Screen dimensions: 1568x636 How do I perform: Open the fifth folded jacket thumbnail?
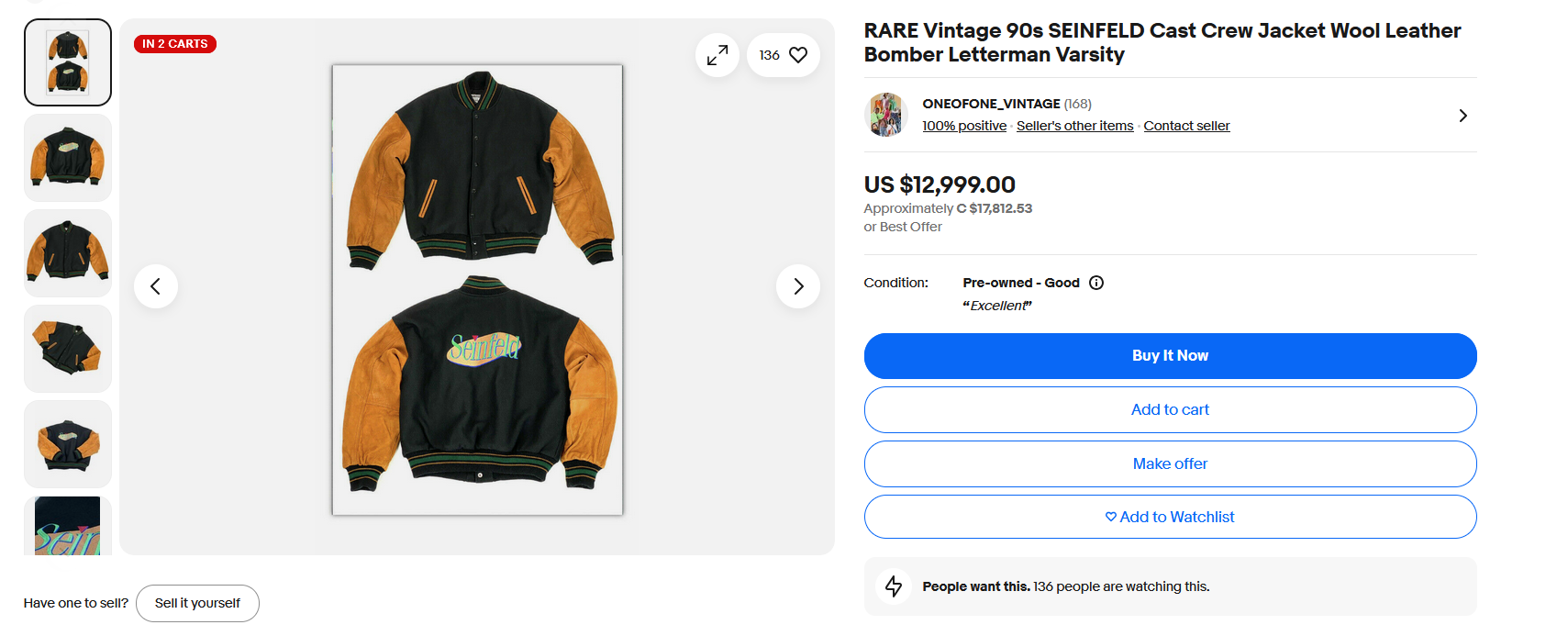68,444
